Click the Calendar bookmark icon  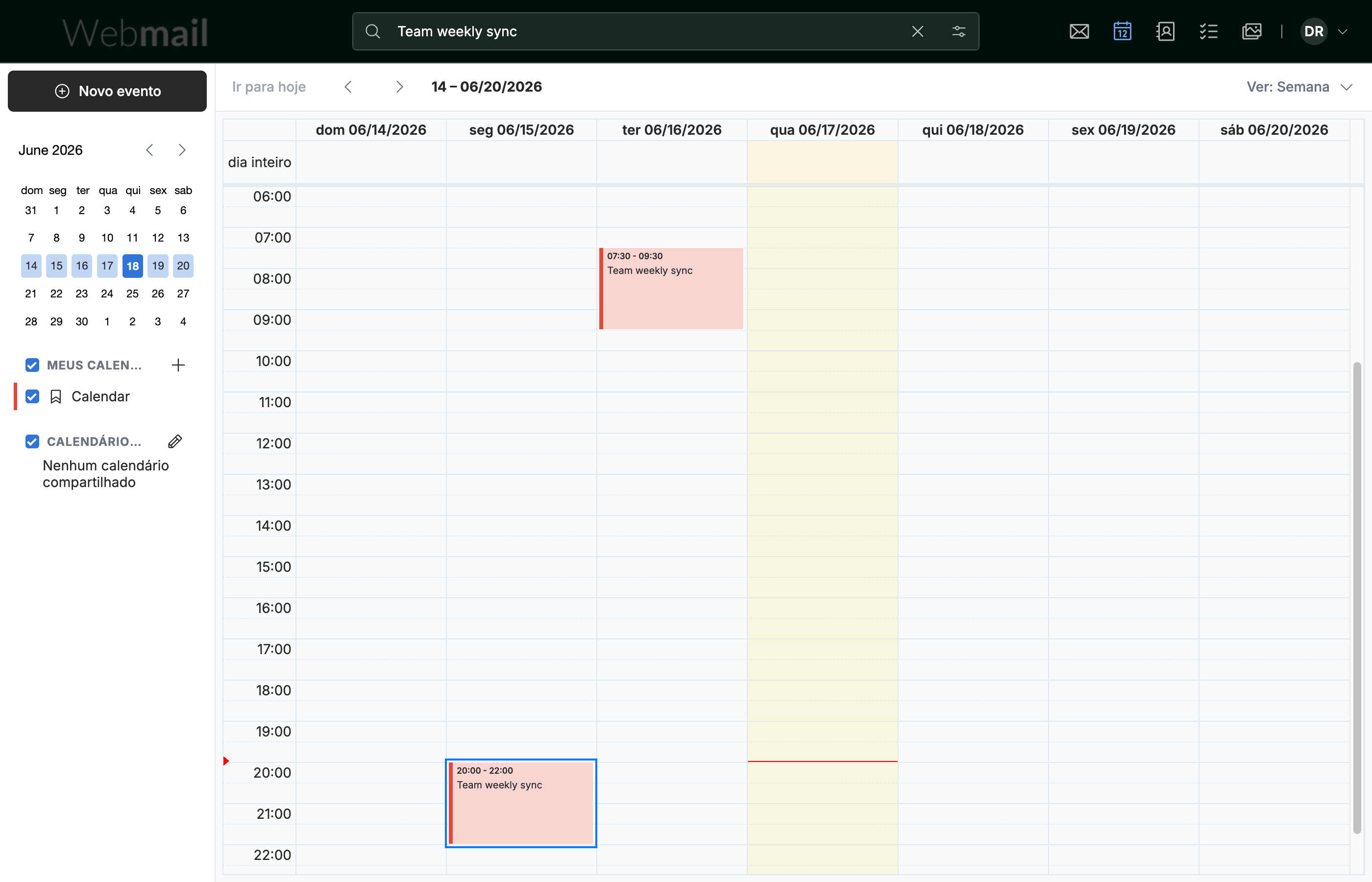[x=55, y=396]
